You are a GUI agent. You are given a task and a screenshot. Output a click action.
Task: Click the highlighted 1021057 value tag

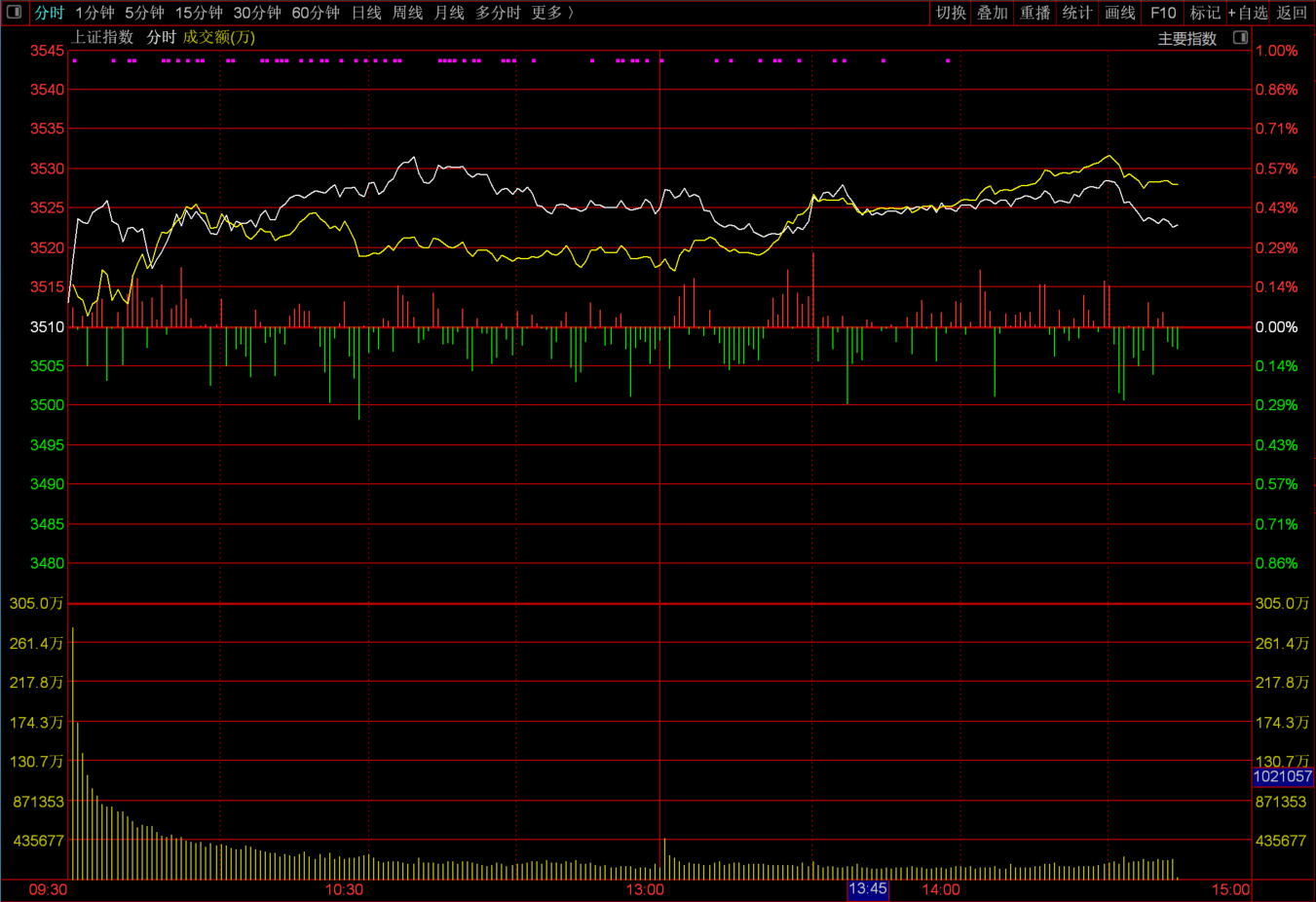tap(1282, 776)
